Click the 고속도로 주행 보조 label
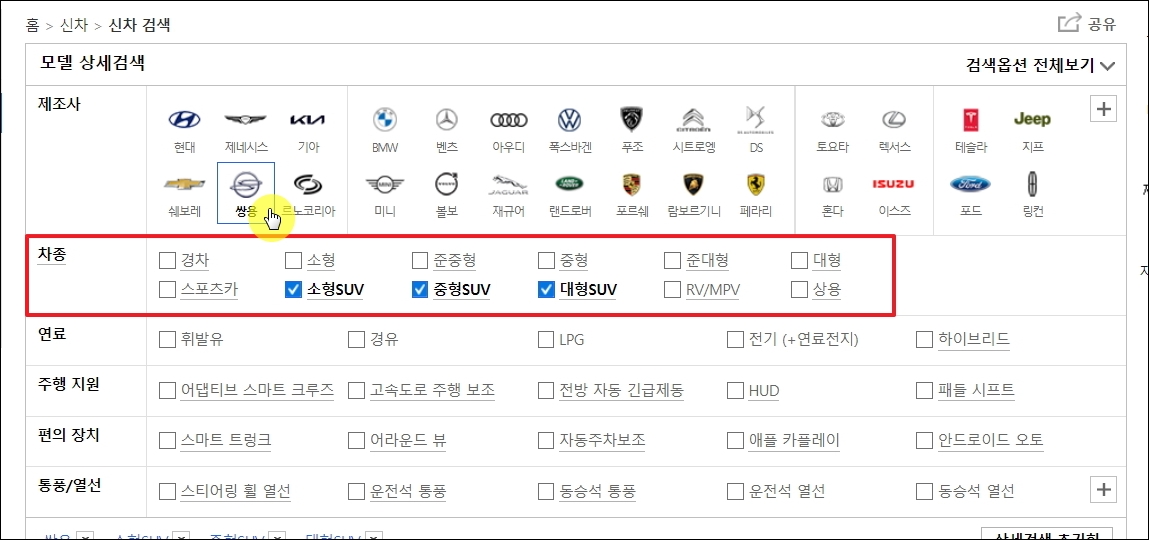This screenshot has height=540, width=1149. tap(432, 390)
